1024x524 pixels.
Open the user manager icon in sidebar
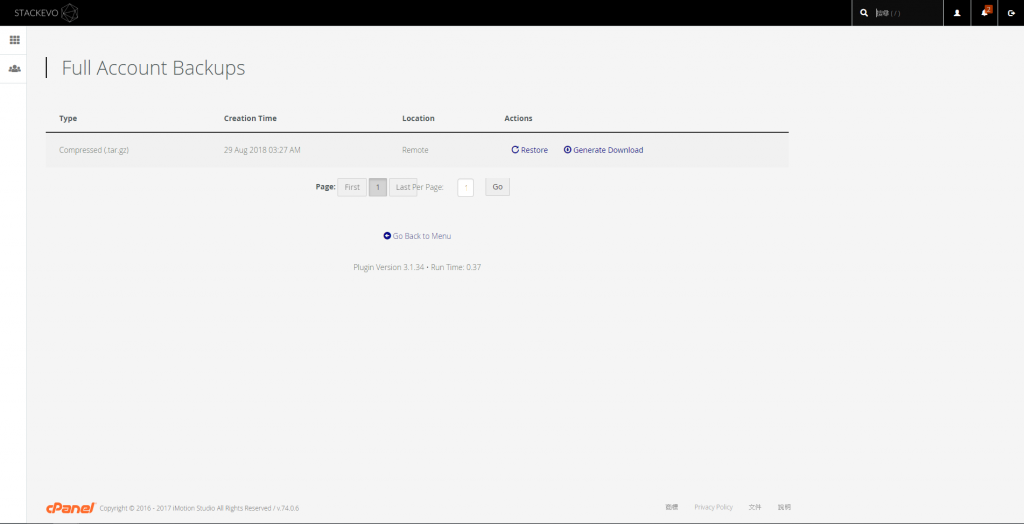tap(14, 69)
